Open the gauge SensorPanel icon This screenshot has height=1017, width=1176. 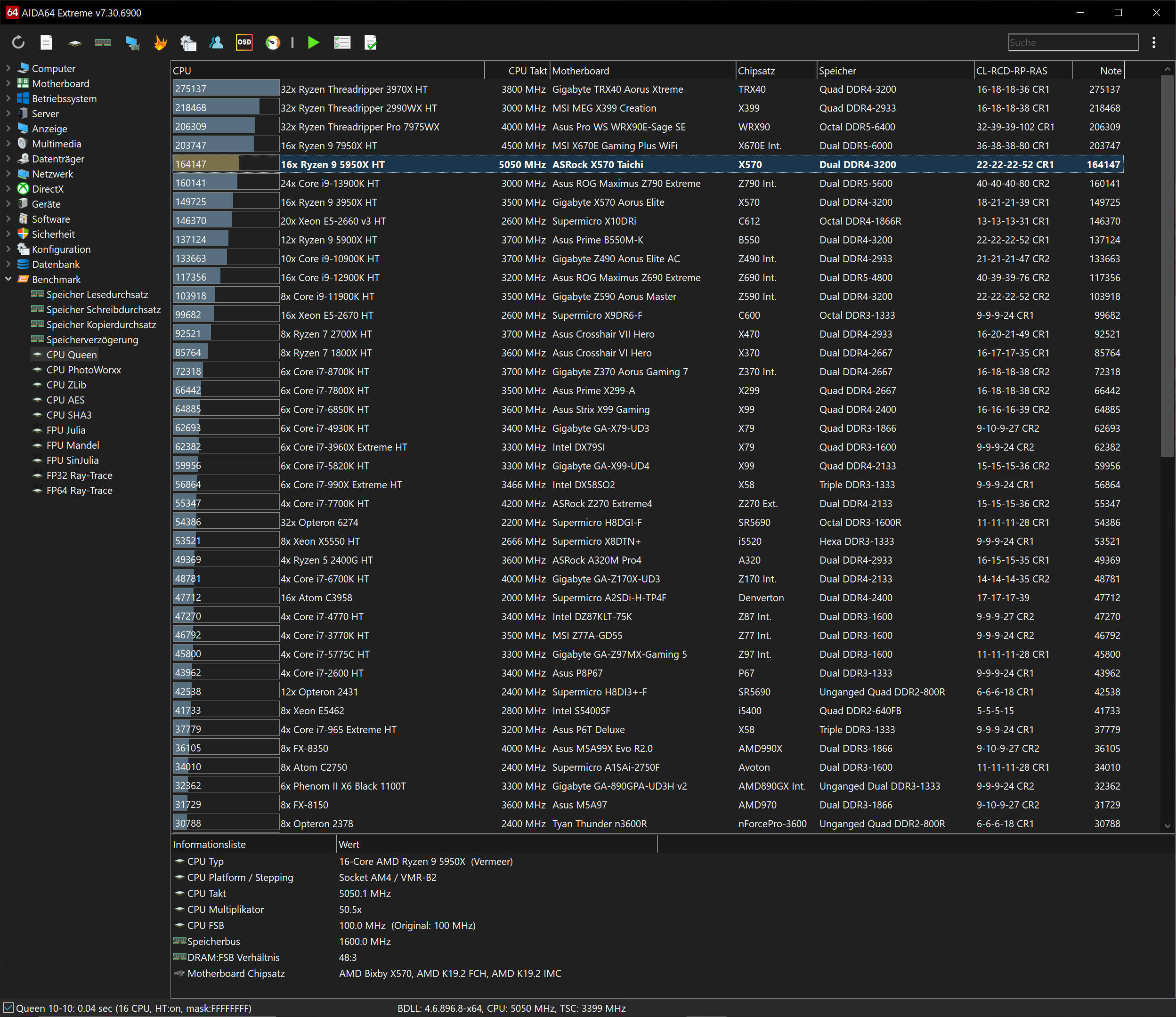(273, 42)
